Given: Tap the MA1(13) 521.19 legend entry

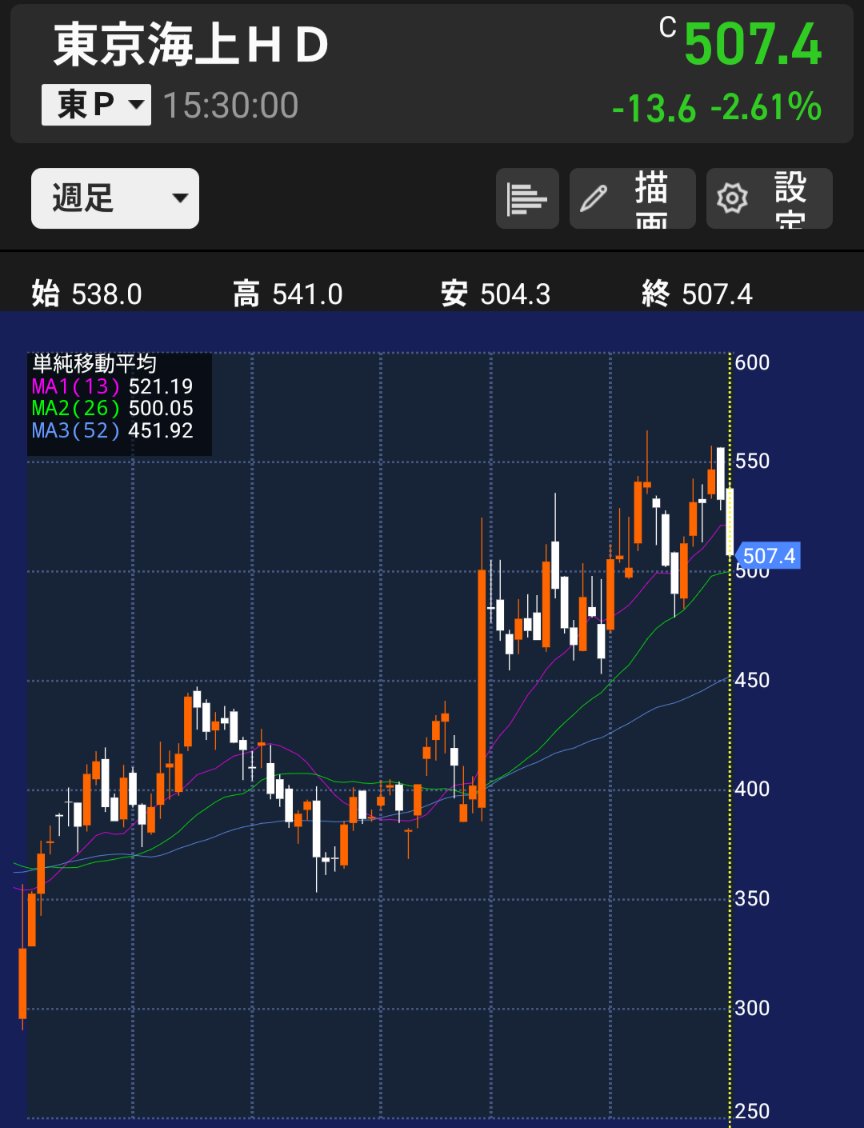Looking at the screenshot, I should tap(112, 386).
